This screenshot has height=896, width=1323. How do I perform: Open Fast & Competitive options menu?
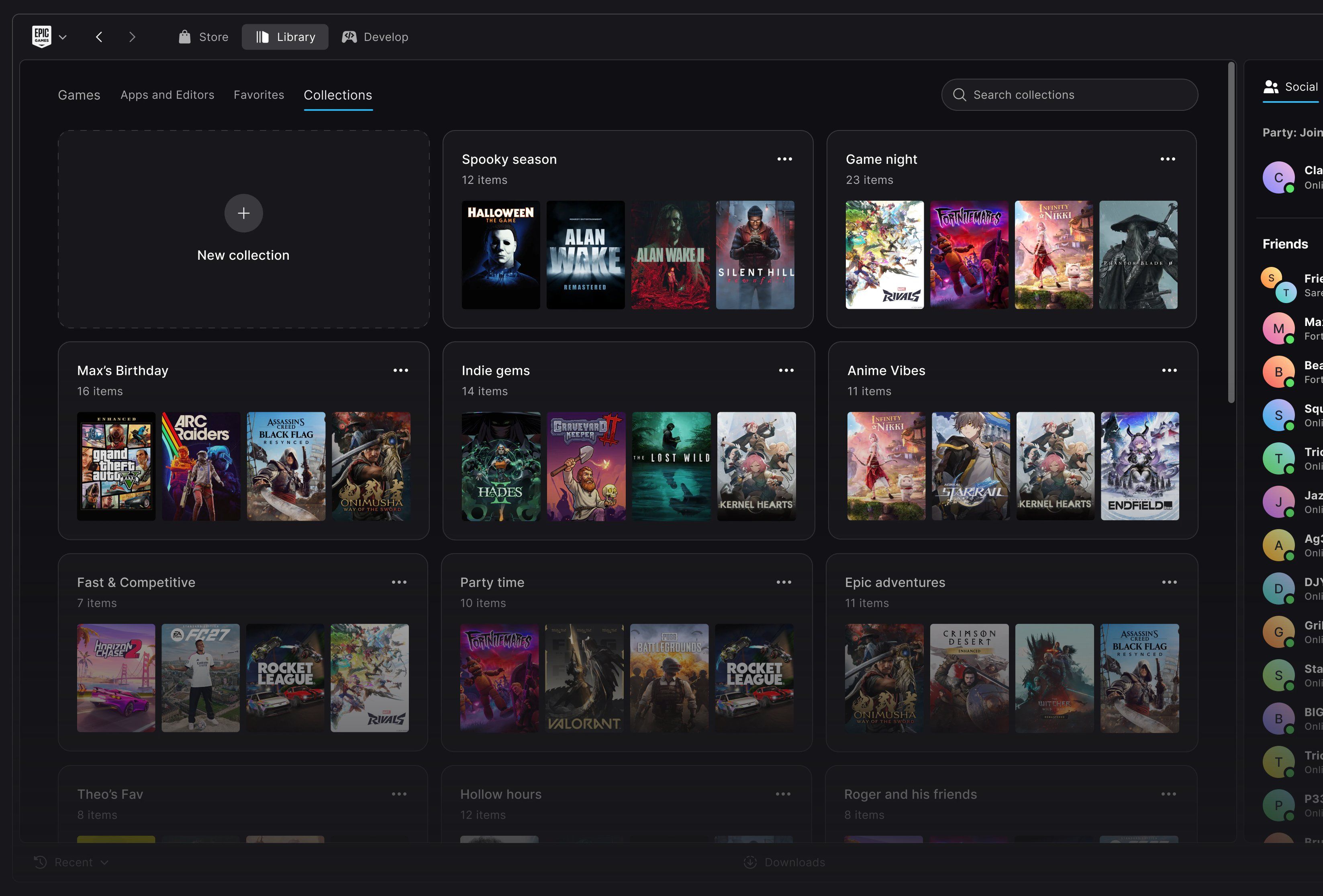(399, 582)
